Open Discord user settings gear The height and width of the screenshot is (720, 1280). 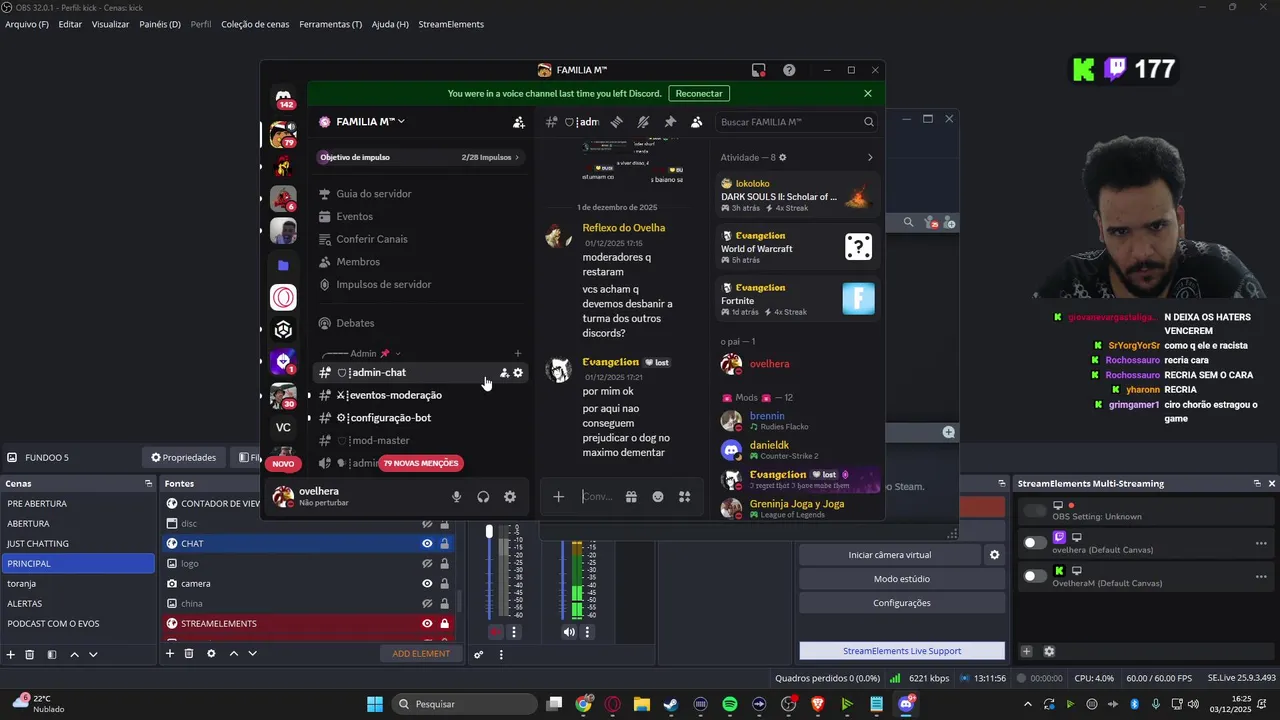coord(510,497)
